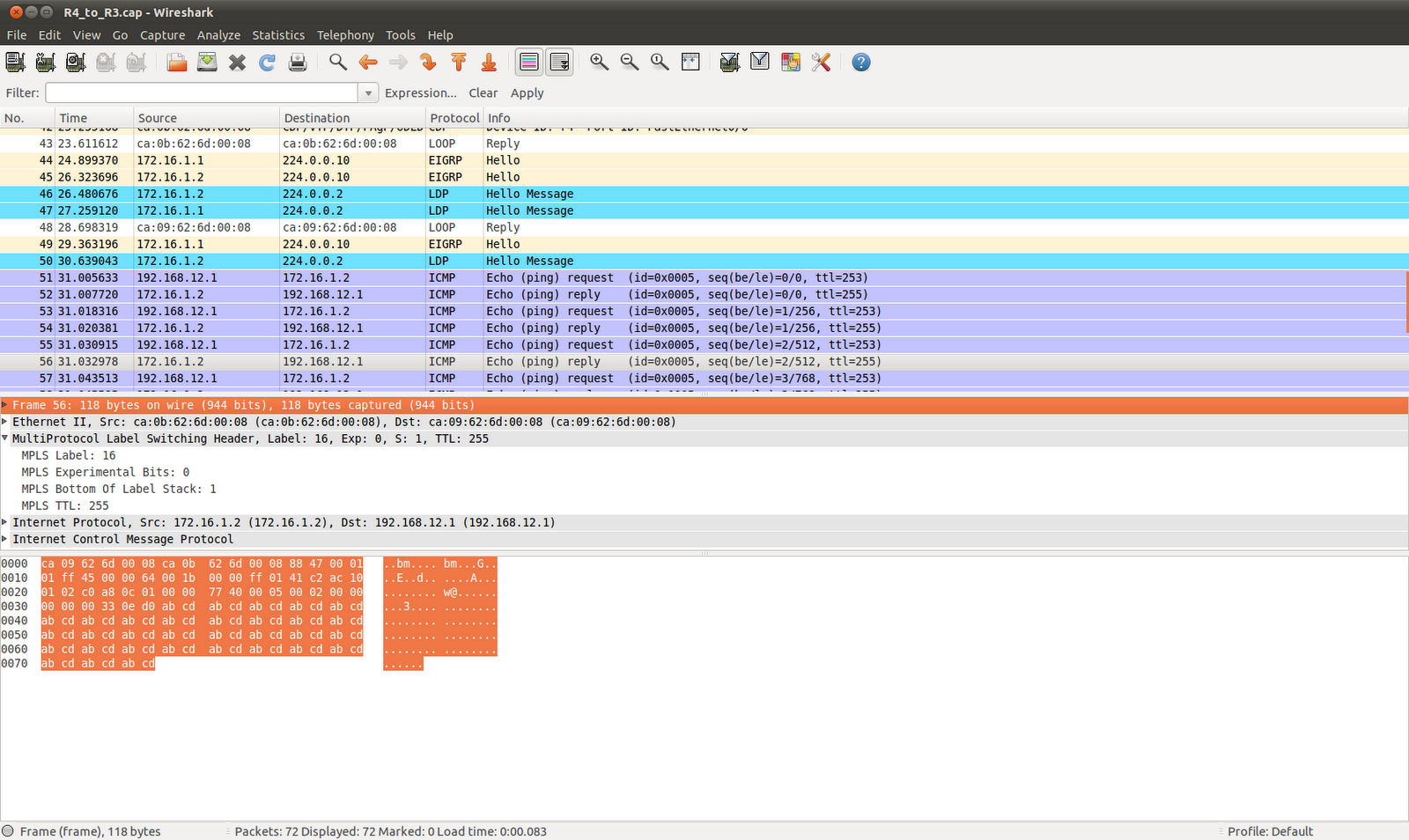Open coloring rules editor icon
1409x840 pixels.
(x=791, y=62)
